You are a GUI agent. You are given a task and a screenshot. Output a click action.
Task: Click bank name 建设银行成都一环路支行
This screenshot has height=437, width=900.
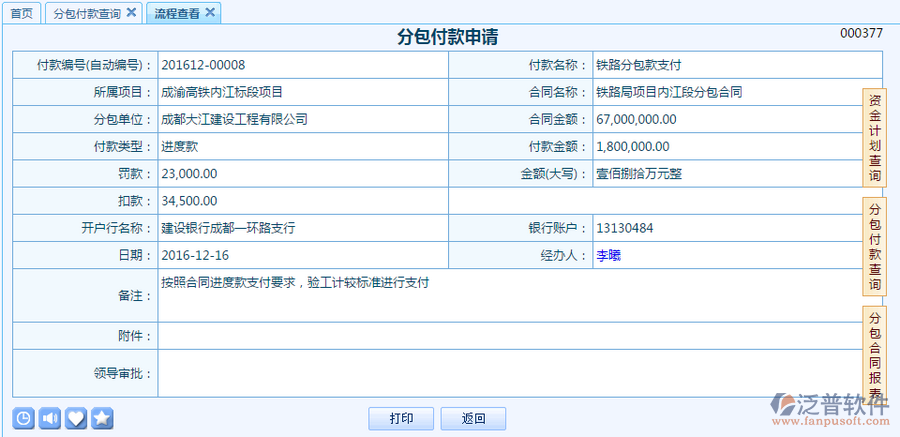point(228,229)
